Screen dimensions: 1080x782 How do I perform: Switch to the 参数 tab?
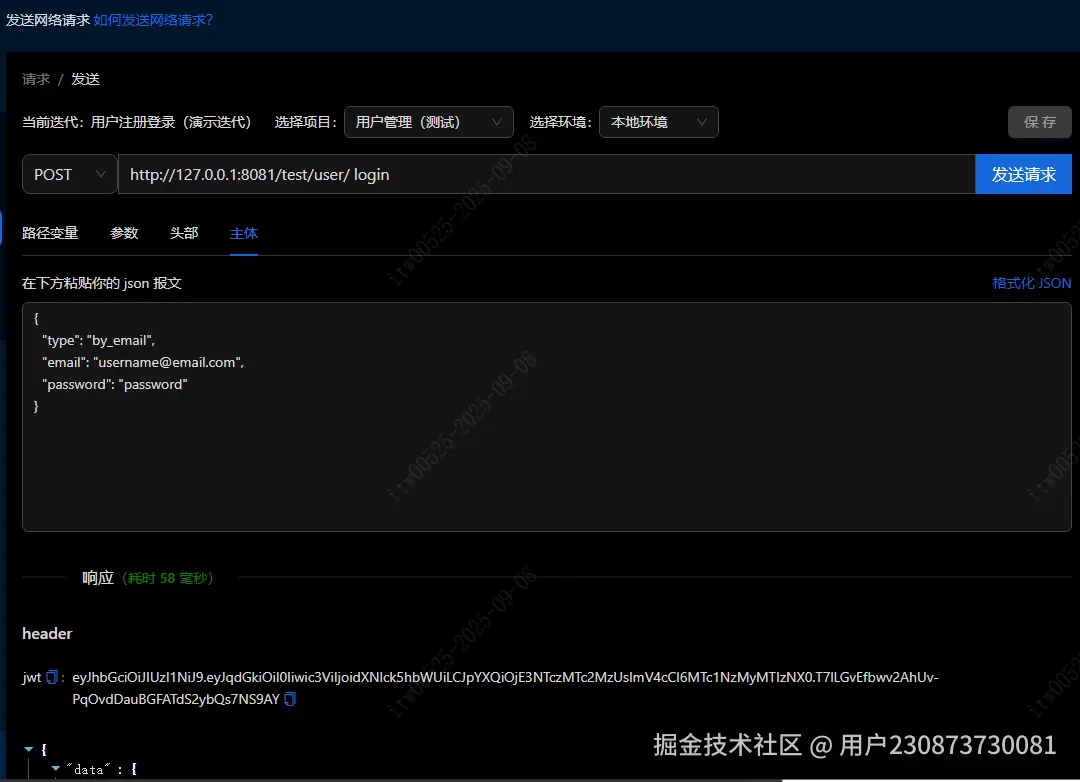pyautogui.click(x=124, y=234)
